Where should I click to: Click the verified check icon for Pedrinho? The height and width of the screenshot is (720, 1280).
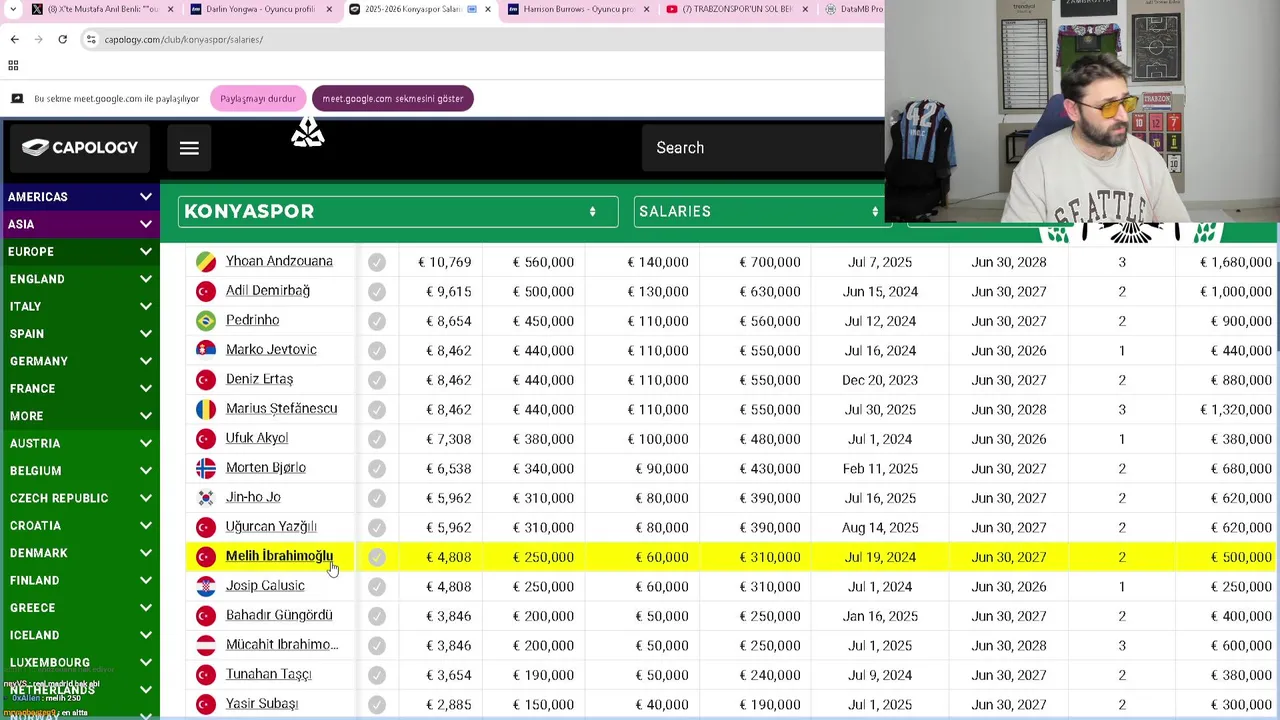377,321
